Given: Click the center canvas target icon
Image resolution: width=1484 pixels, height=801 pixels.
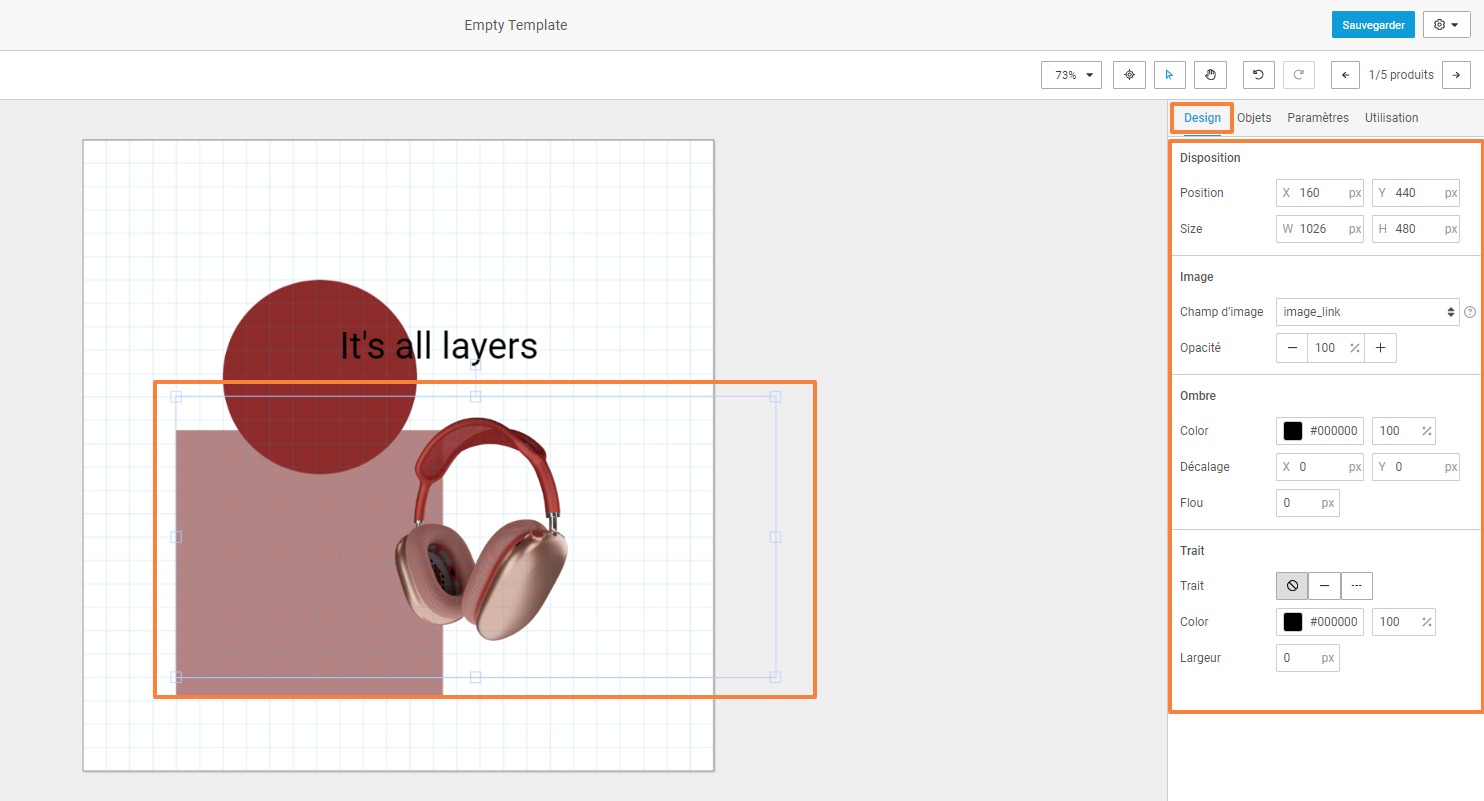Looking at the screenshot, I should point(1129,75).
